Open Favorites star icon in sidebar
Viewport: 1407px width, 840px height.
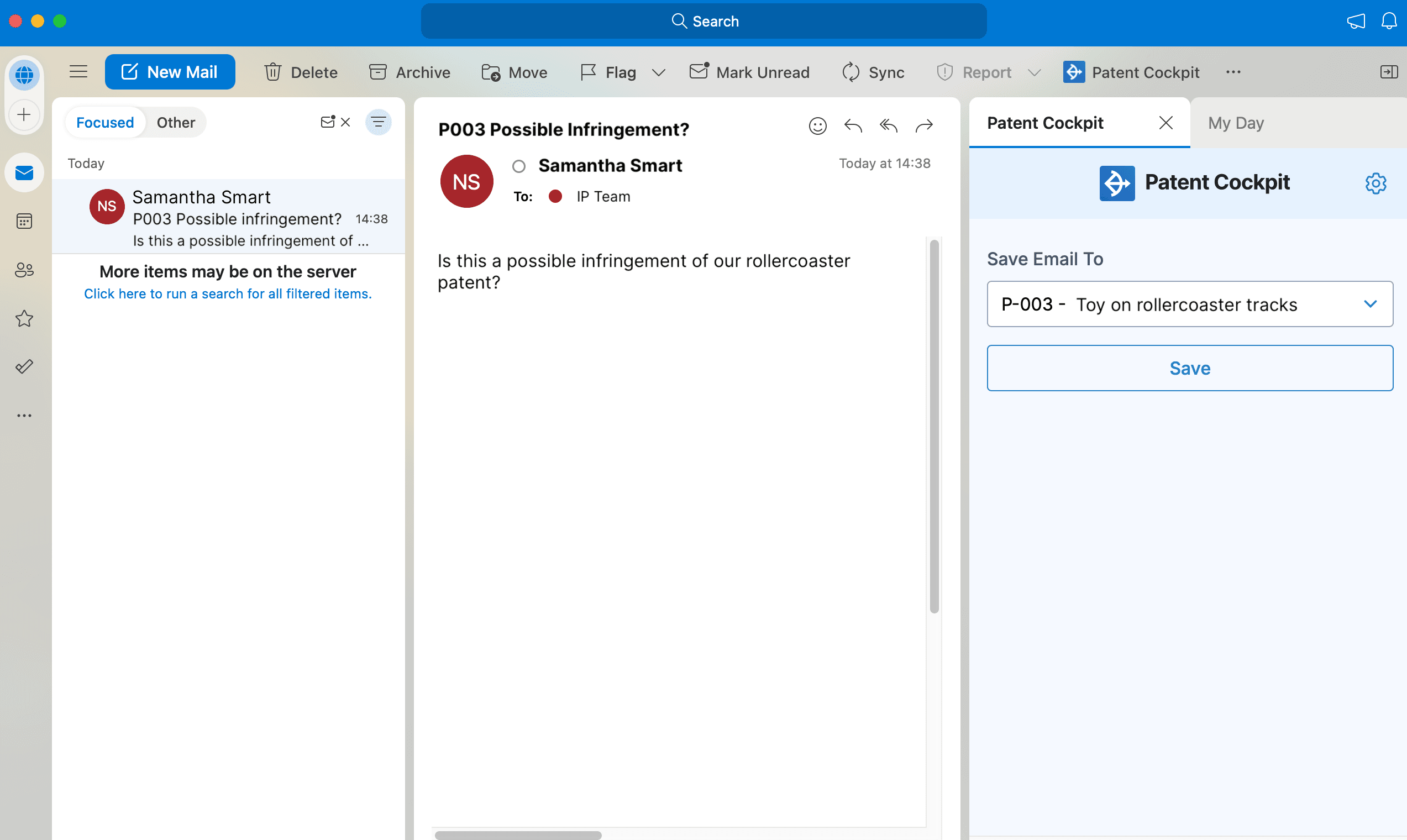pos(24,319)
